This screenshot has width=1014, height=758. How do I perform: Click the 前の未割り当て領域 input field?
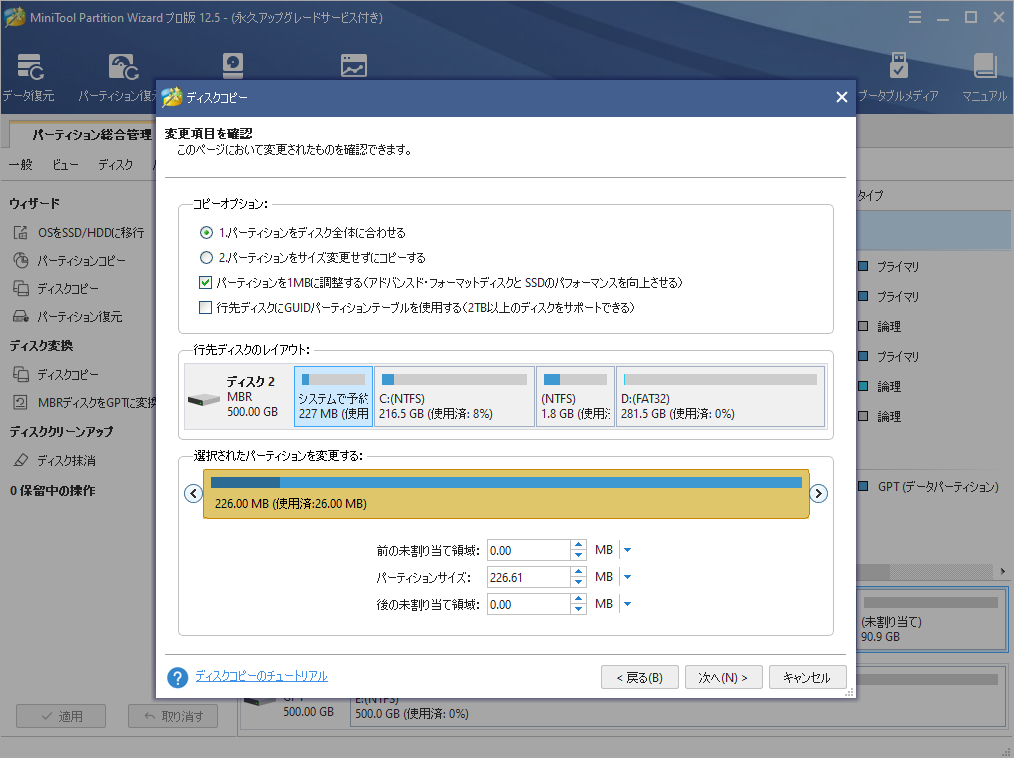528,550
